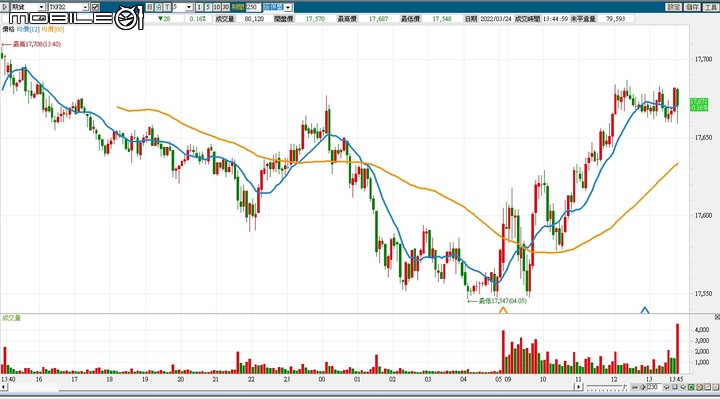720x399 pixels.
Task: Click the trade time 13:44:59
Action: [x=555, y=19]
